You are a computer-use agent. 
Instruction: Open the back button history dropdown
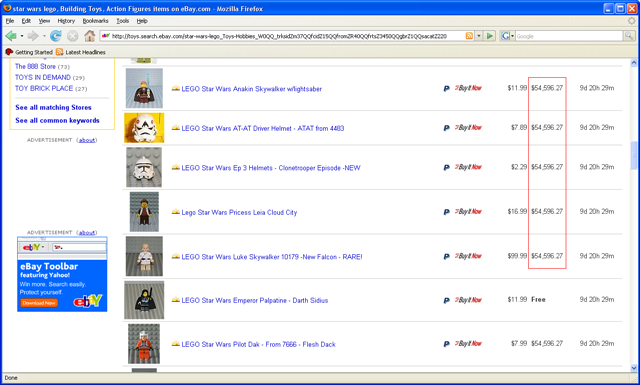point(22,36)
